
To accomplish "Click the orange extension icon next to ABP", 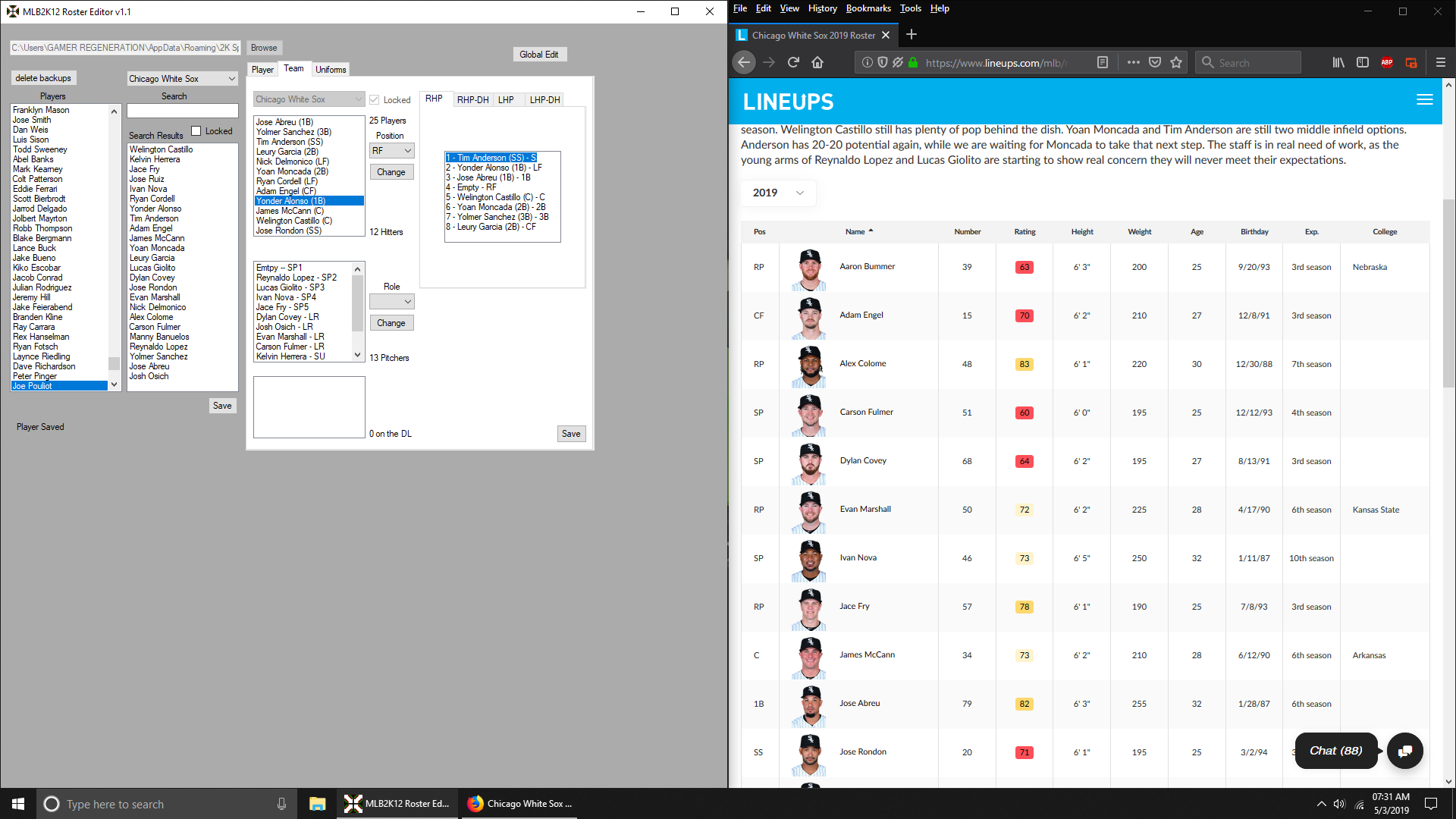I will 1411,63.
